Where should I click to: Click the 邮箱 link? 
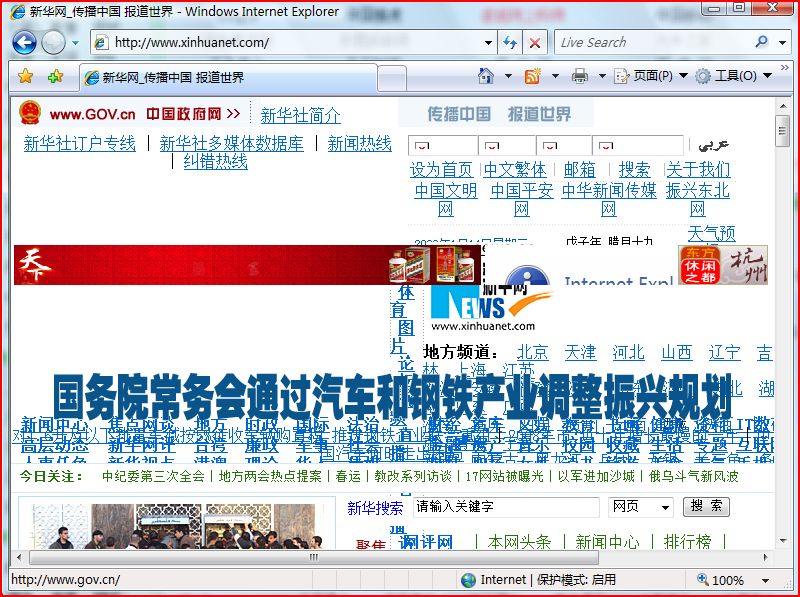[x=580, y=169]
